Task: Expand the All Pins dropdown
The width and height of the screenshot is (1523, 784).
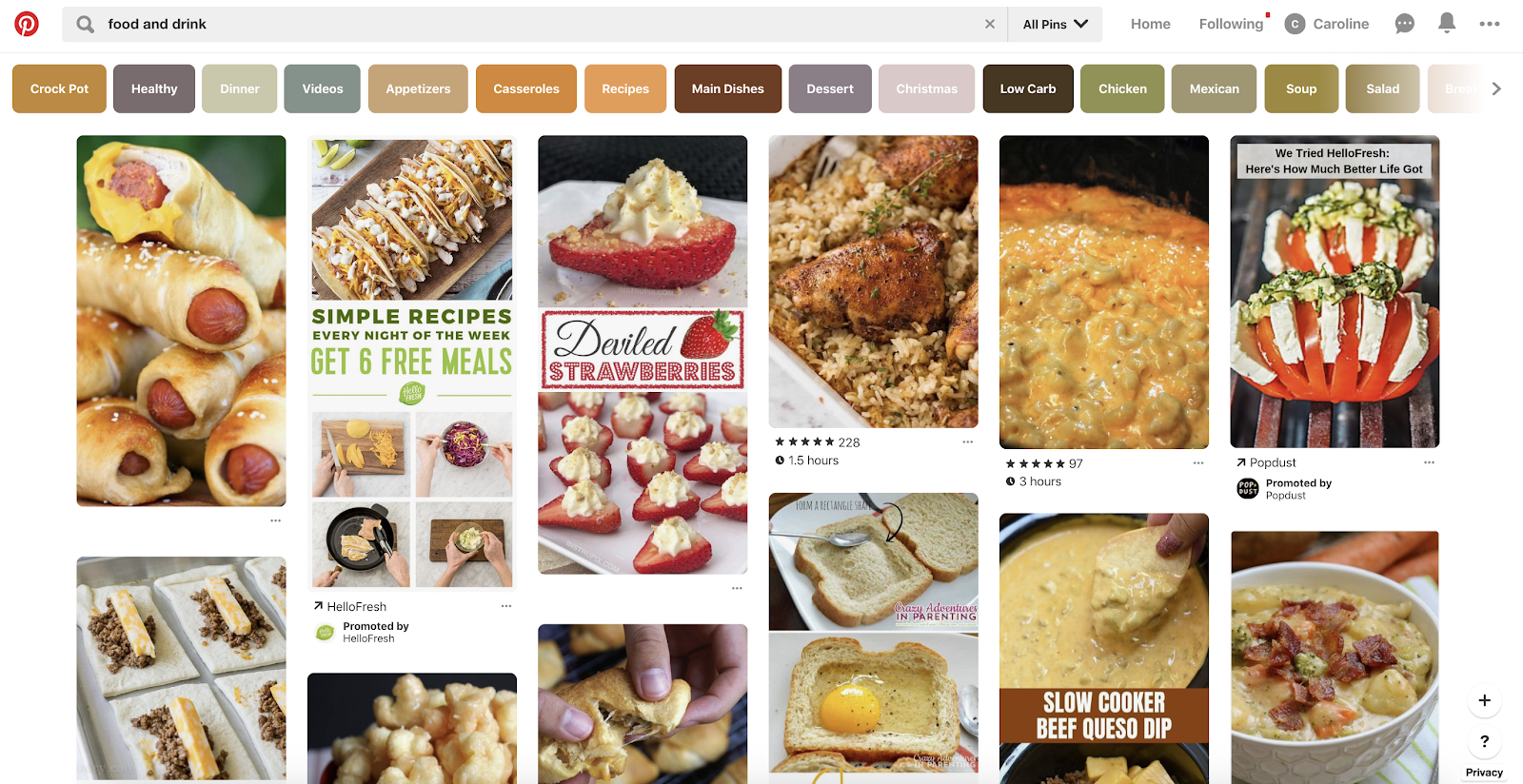Action: (1055, 24)
